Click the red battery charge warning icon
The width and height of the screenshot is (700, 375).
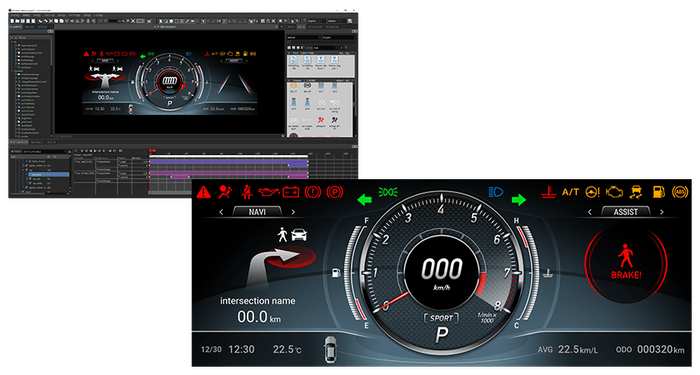click(291, 192)
